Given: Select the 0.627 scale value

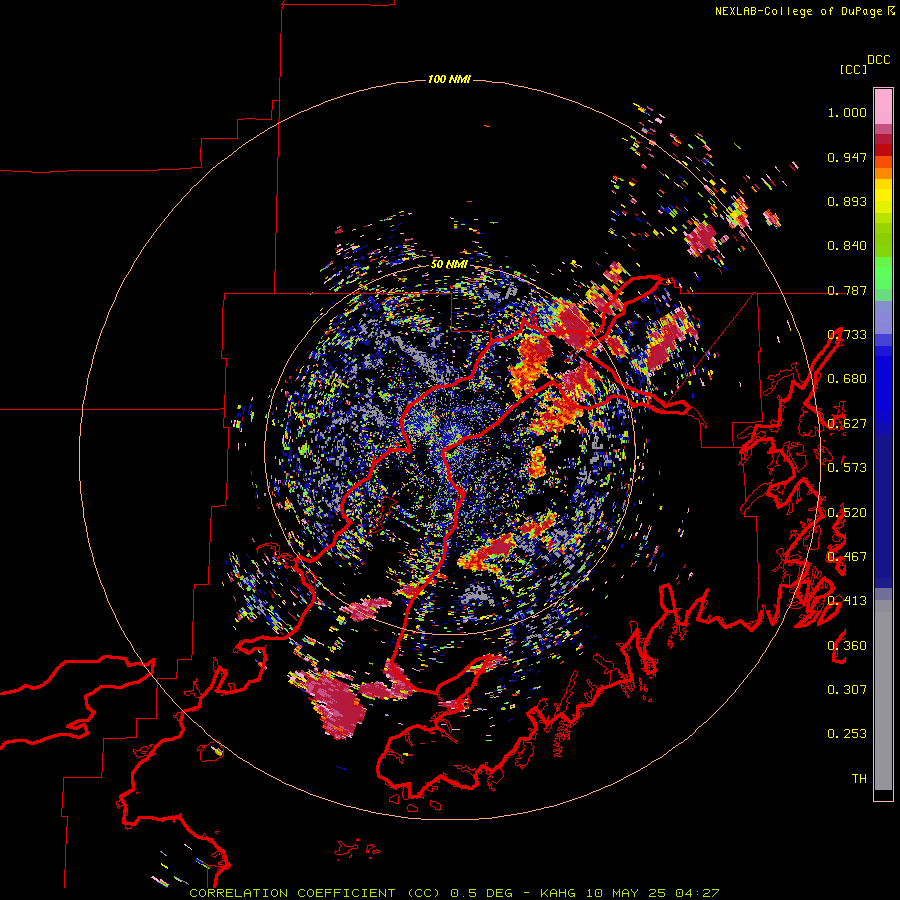Looking at the screenshot, I should click(x=847, y=424).
